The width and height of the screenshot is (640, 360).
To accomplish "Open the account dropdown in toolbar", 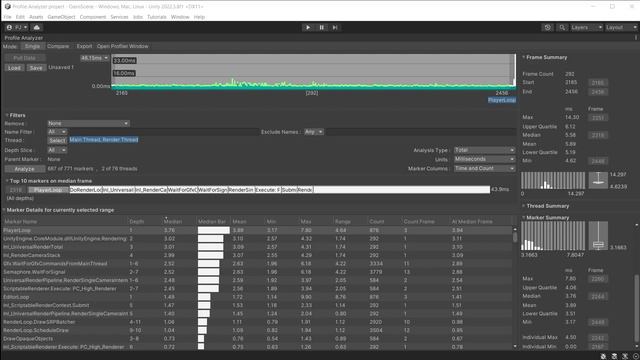I will pyautogui.click(x=17, y=27).
